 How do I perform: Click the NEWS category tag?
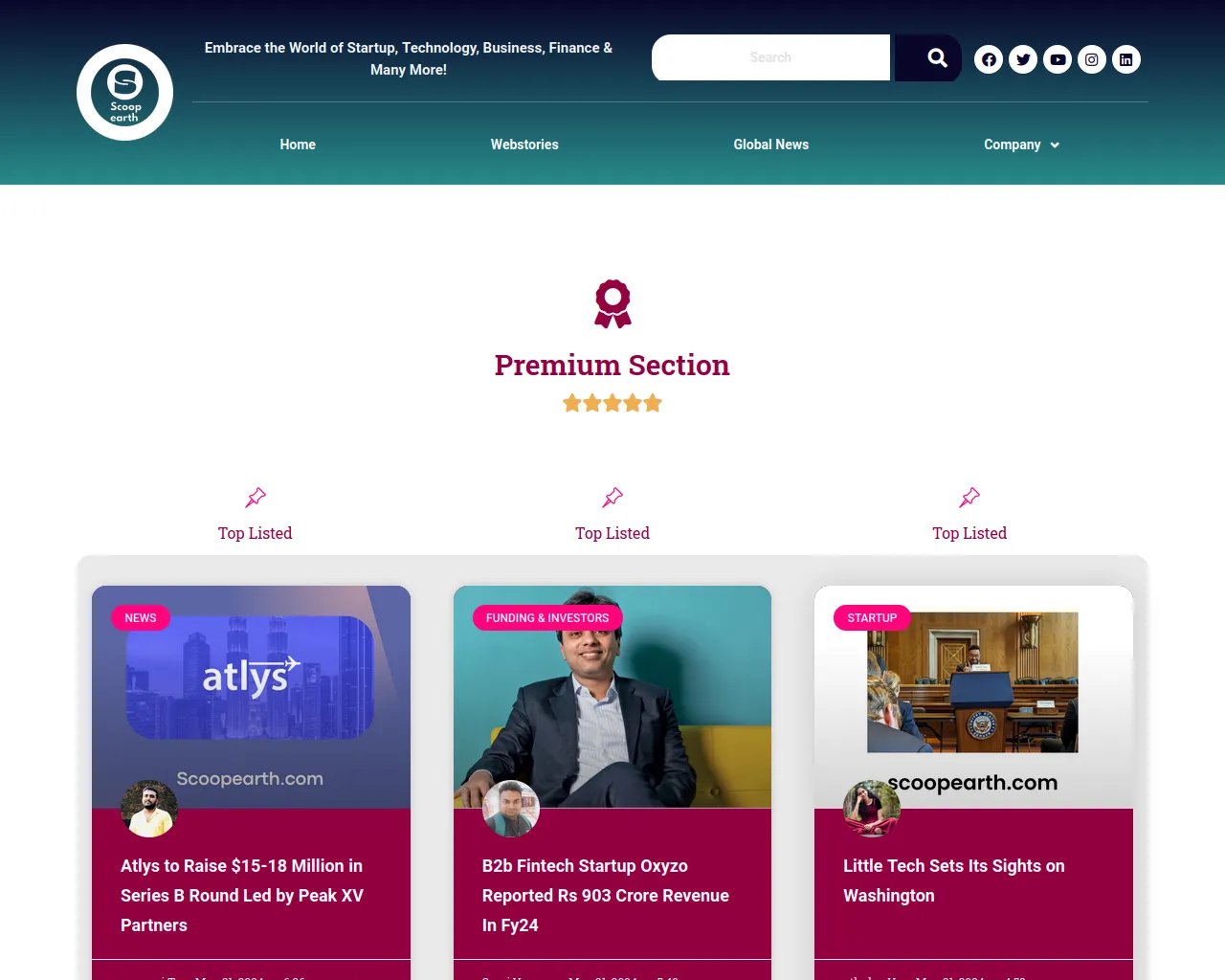click(x=141, y=618)
